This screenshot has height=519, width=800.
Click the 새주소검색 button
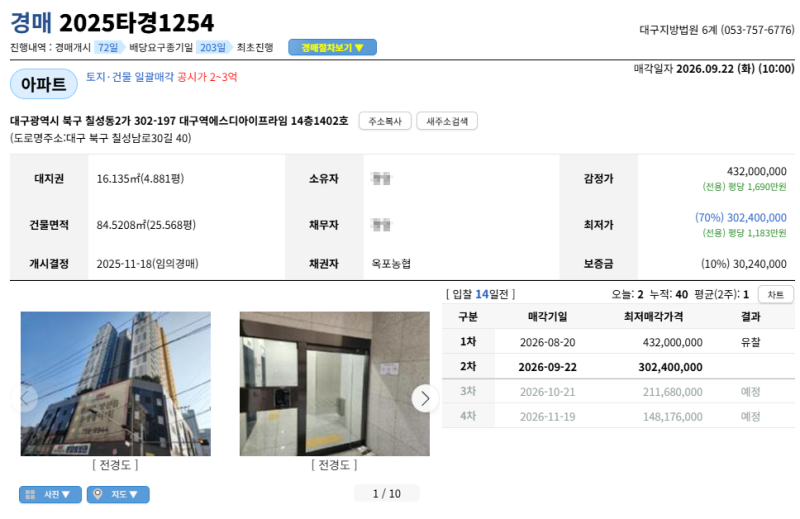point(447,121)
